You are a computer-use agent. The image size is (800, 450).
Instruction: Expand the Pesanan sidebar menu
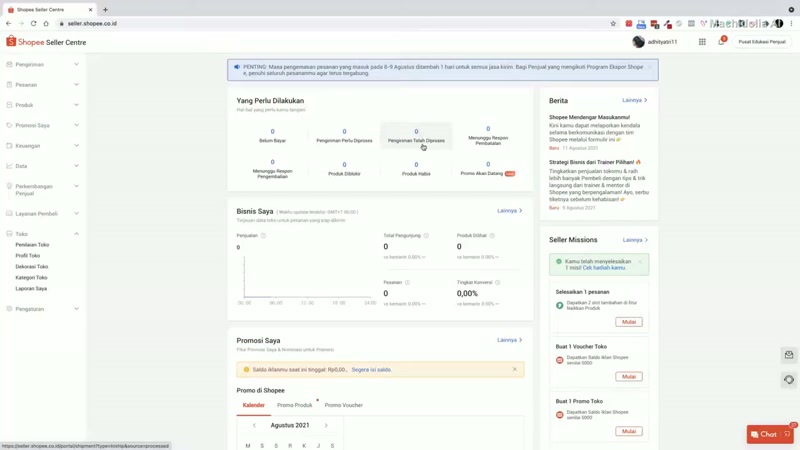43,85
